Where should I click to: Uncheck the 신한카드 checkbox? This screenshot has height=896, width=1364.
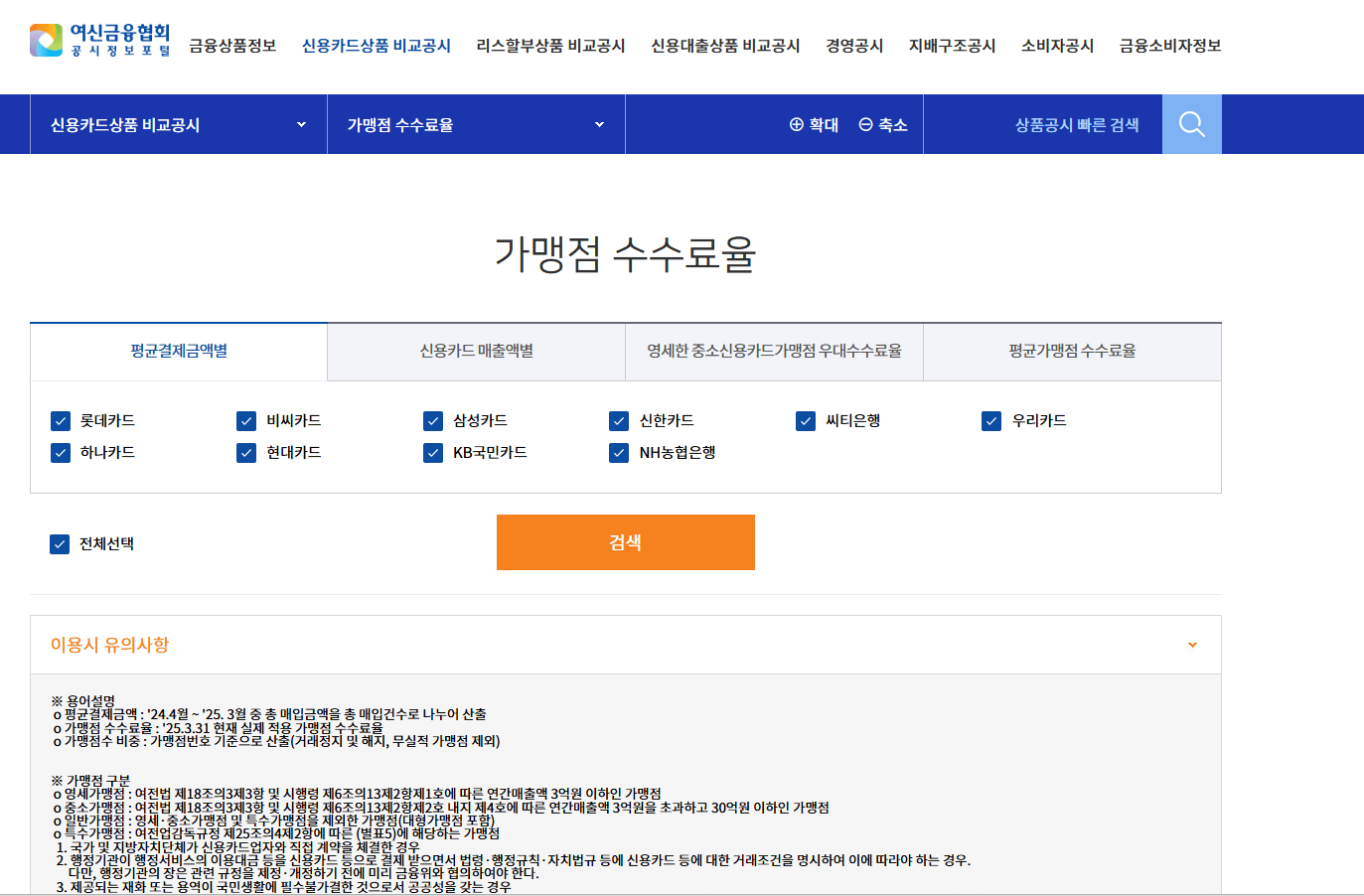click(x=619, y=421)
